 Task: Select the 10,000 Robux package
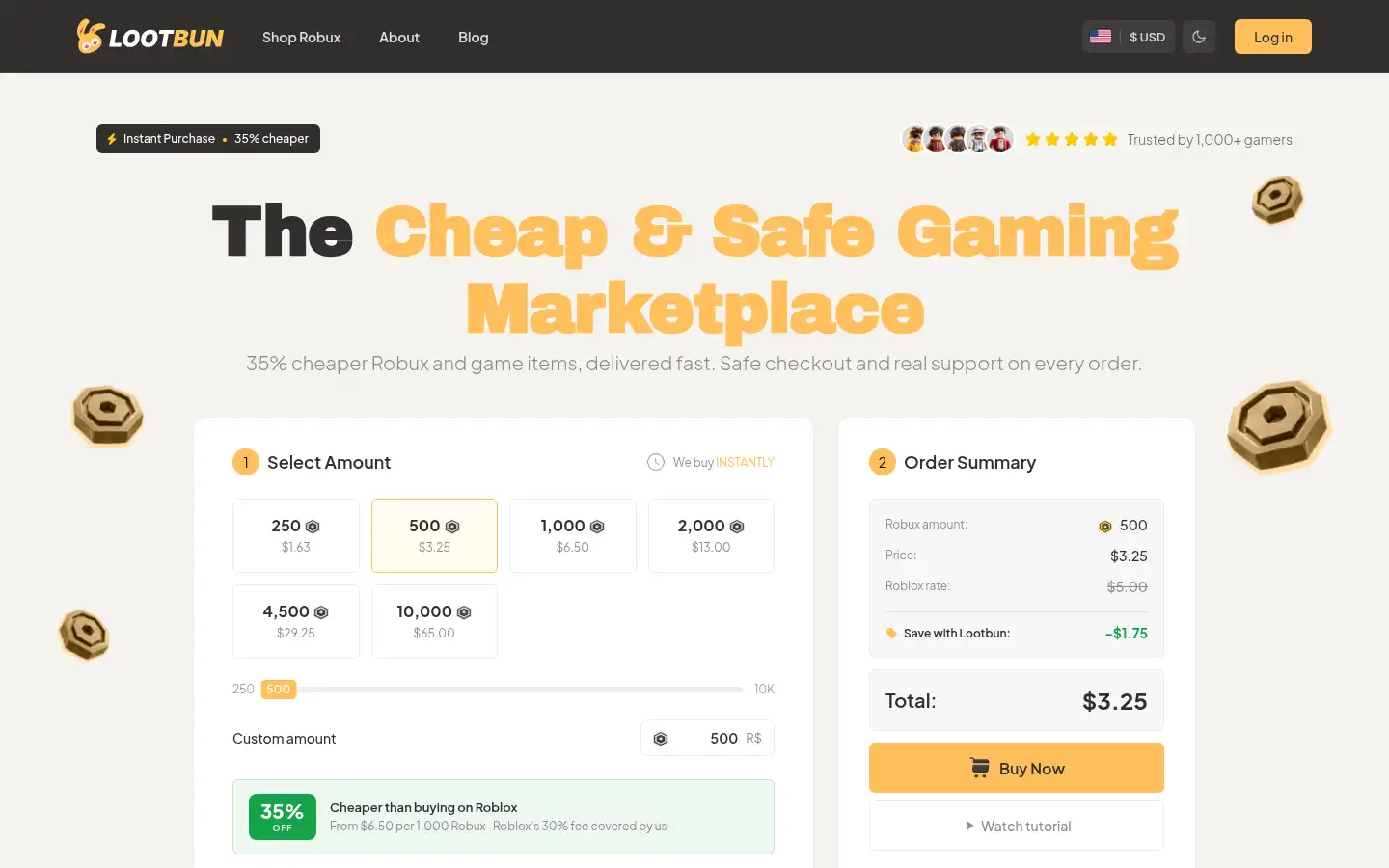tap(434, 621)
